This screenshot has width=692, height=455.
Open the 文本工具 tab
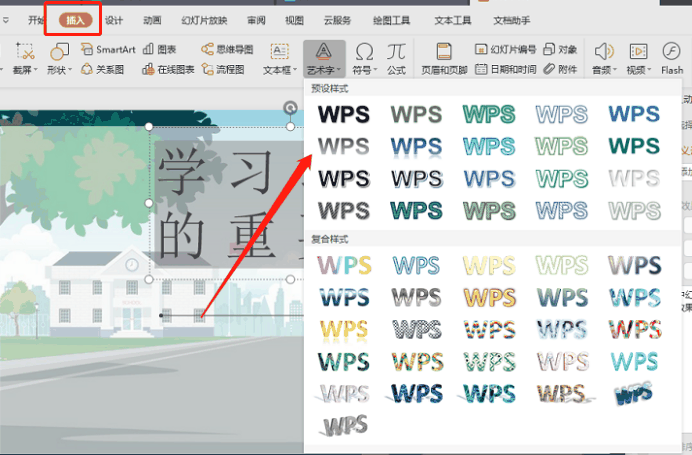[453, 20]
